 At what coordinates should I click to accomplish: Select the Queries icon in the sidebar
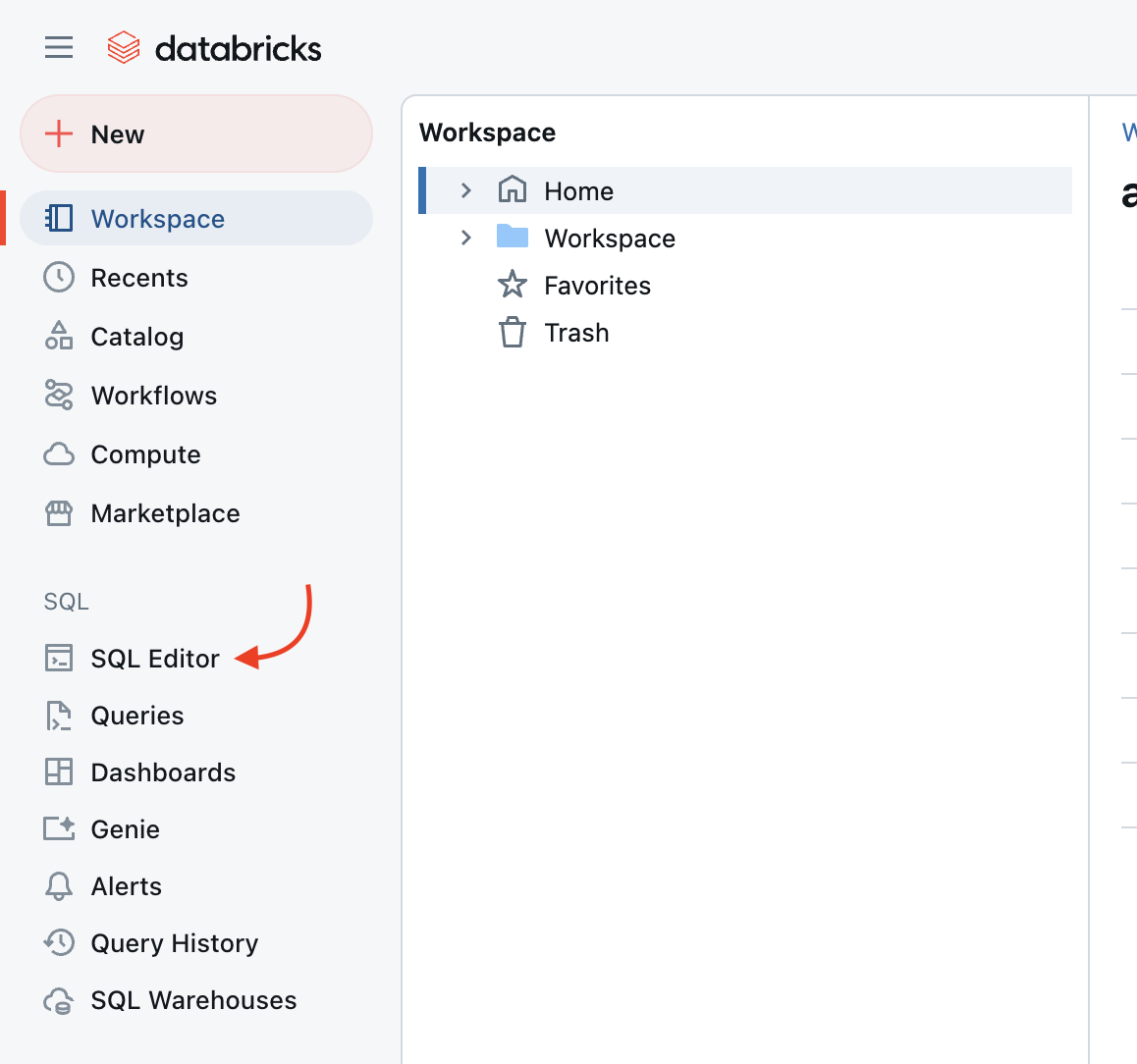click(x=136, y=715)
